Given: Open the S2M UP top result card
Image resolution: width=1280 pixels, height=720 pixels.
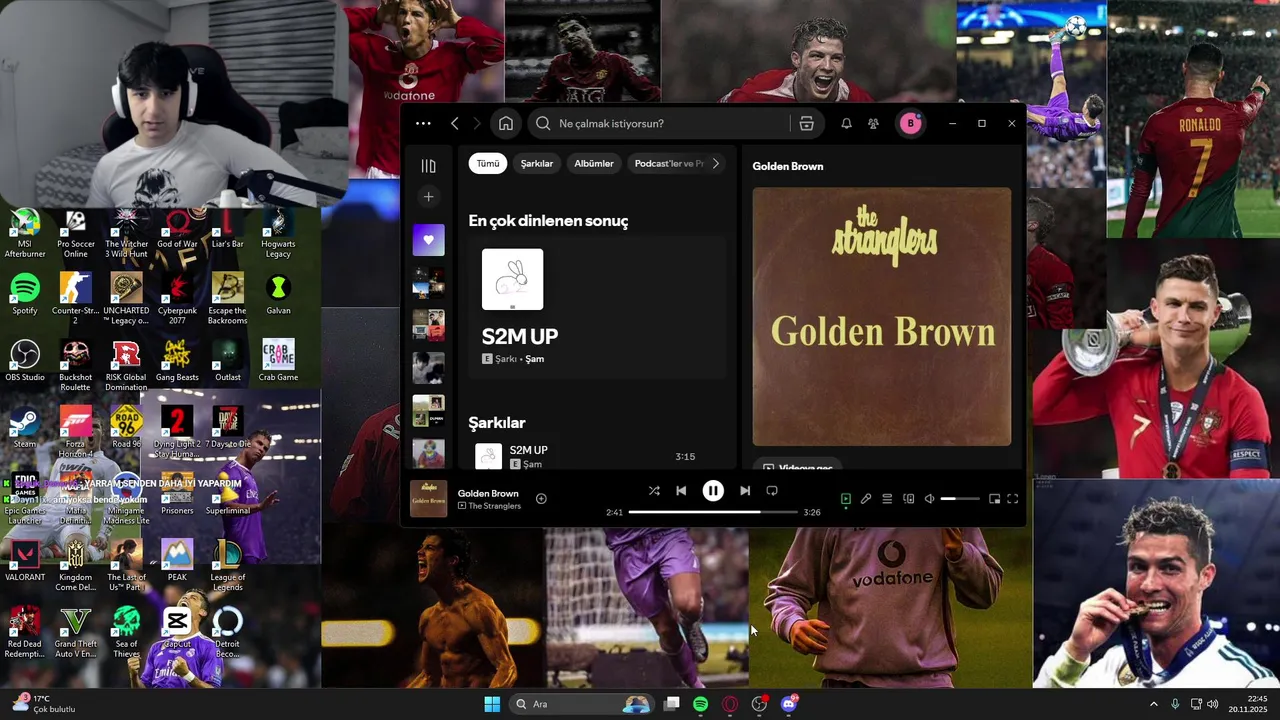Looking at the screenshot, I should click(597, 307).
